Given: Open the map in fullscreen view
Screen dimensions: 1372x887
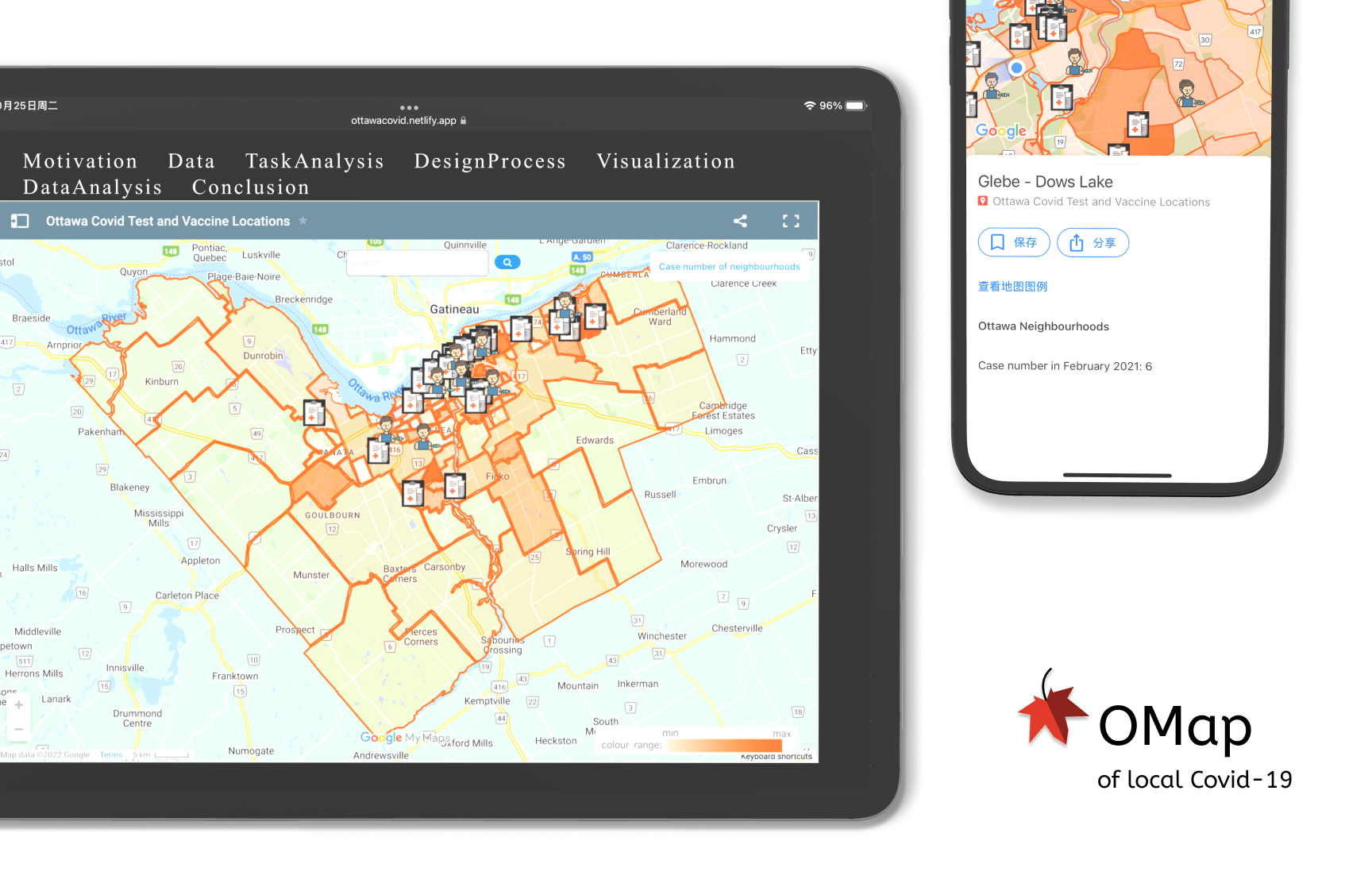Looking at the screenshot, I should (791, 221).
